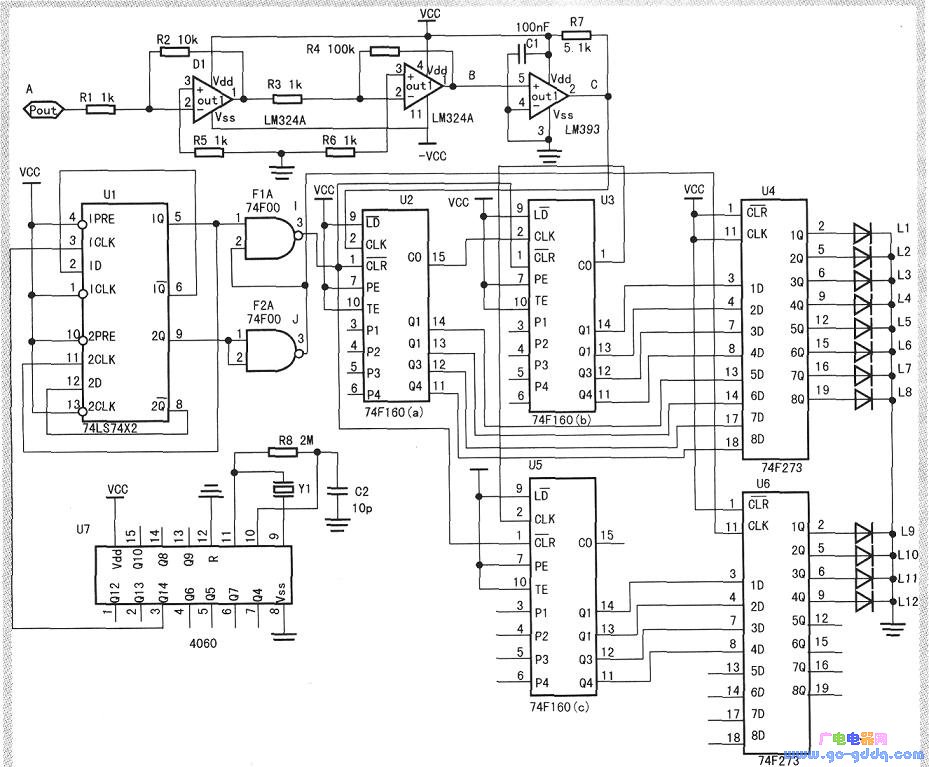Screen dimensions: 929x767
Task: Select the LED diode for L12
Action: [x=864, y=602]
